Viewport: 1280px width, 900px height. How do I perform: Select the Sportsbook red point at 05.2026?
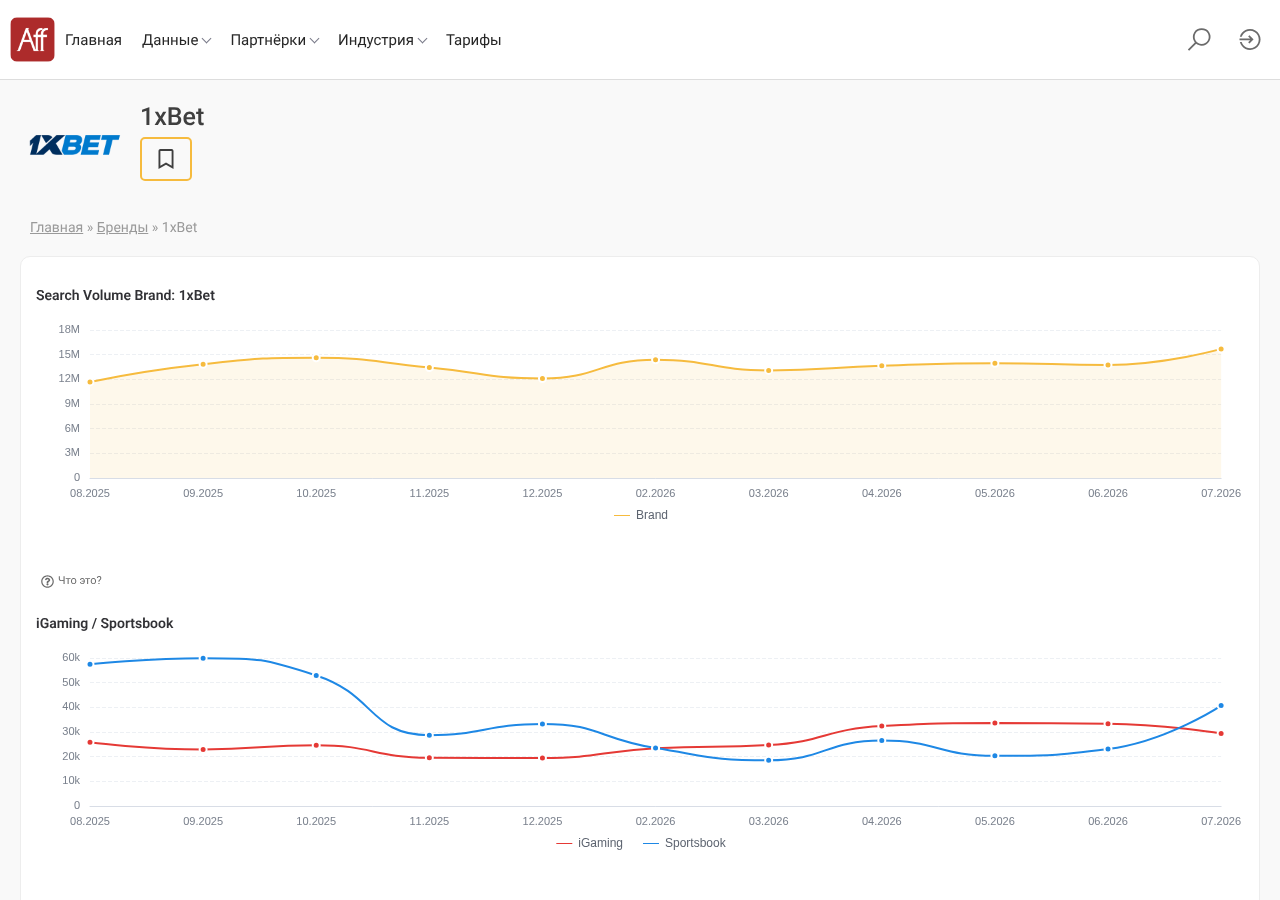pyautogui.click(x=994, y=723)
